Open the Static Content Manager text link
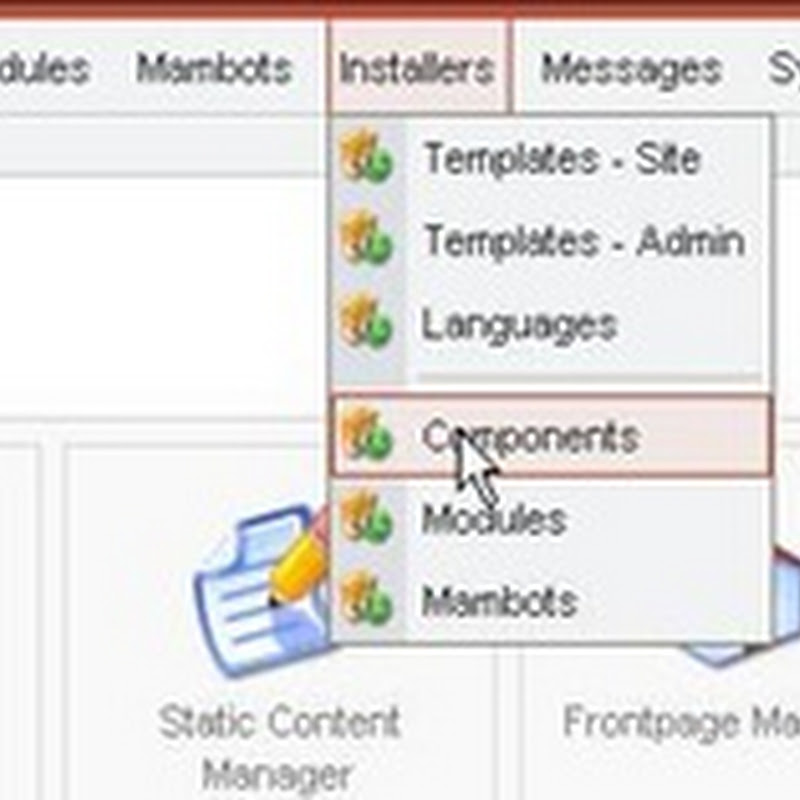The width and height of the screenshot is (800, 800). tap(279, 747)
